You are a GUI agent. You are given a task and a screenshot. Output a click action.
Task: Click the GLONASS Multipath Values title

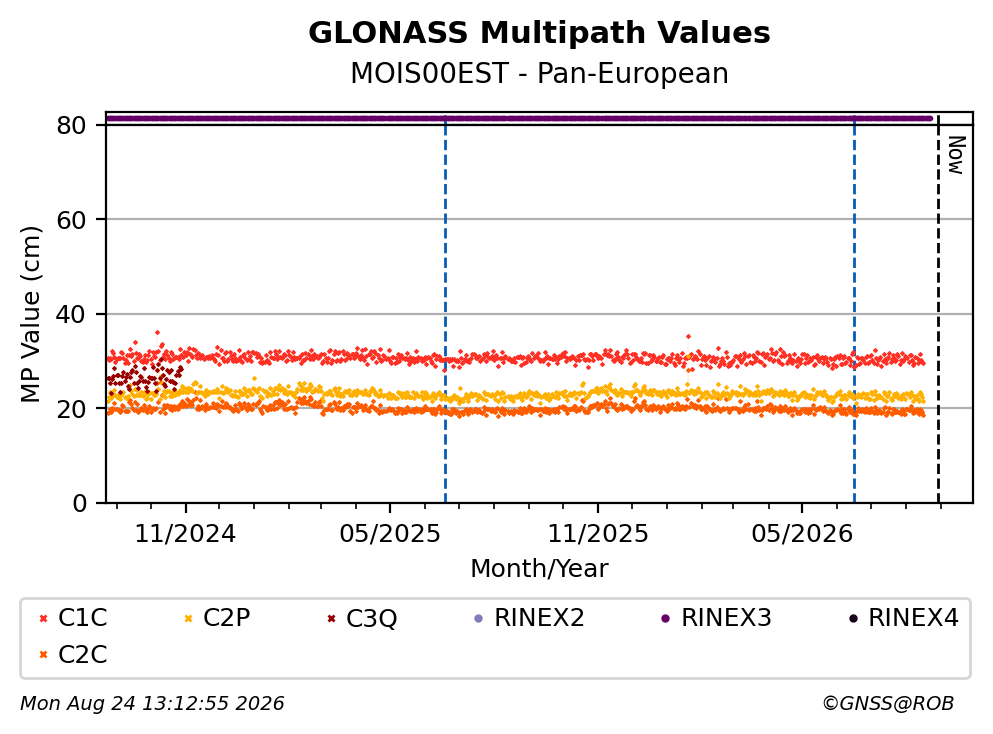pos(539,33)
